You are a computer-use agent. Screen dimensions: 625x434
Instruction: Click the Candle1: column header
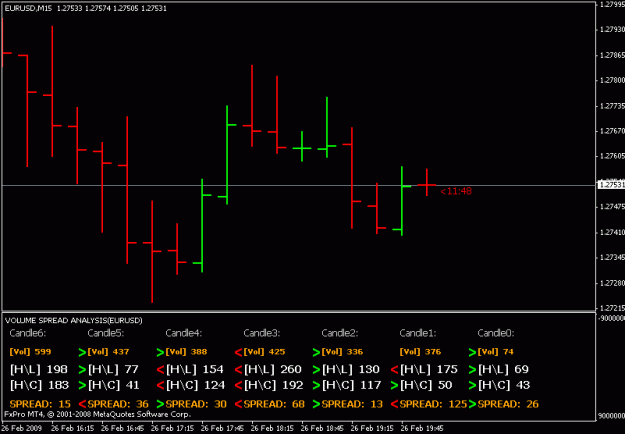[418, 333]
